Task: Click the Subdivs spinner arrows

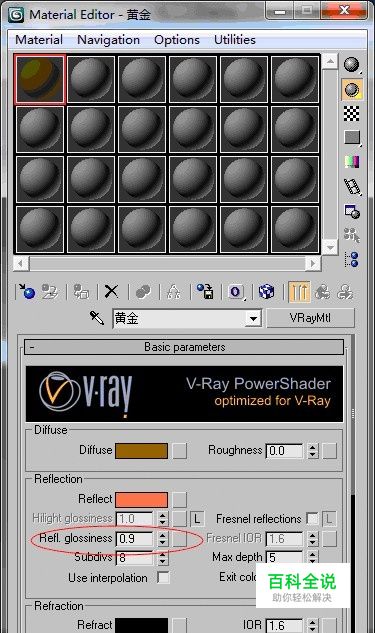Action: pos(162,558)
